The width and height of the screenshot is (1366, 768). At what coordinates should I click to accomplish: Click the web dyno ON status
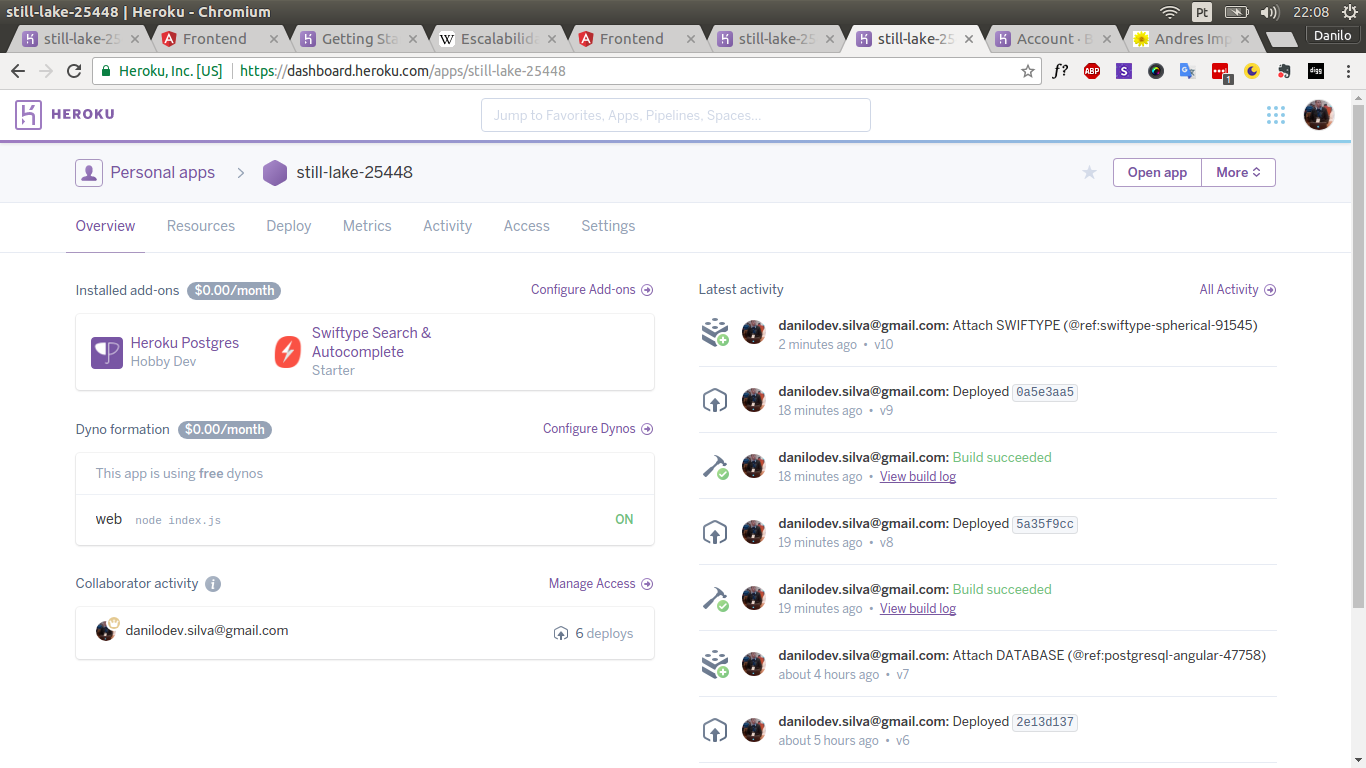[624, 520]
